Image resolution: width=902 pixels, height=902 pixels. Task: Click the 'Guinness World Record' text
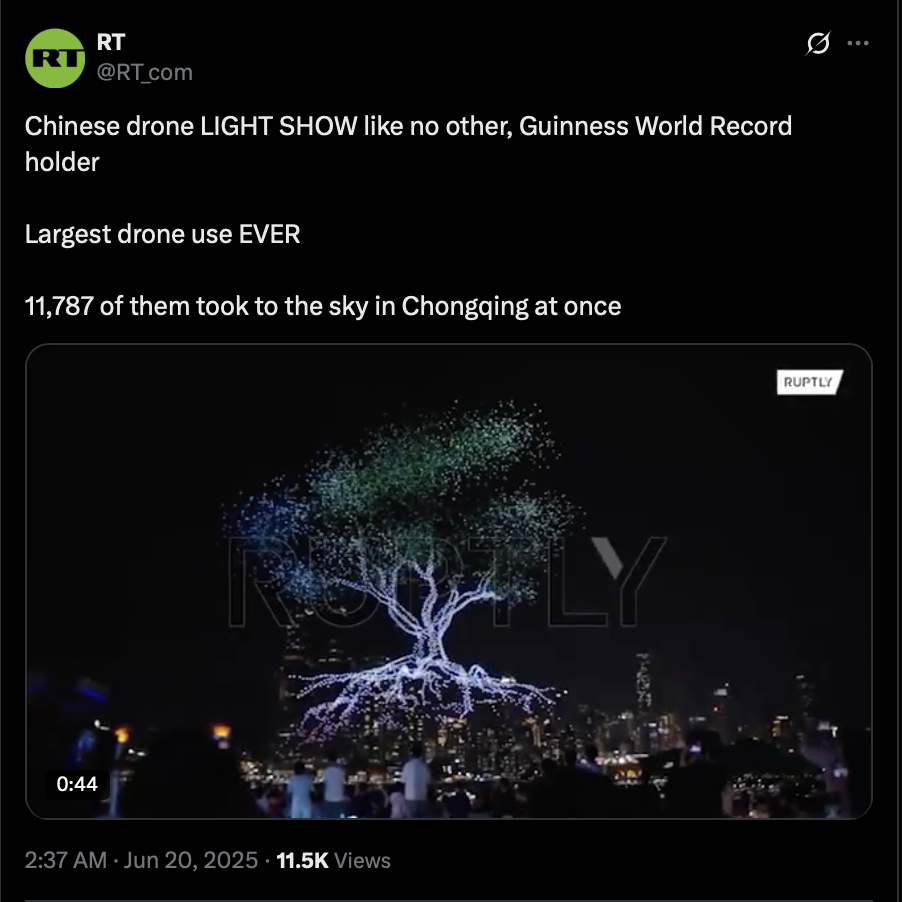point(655,127)
